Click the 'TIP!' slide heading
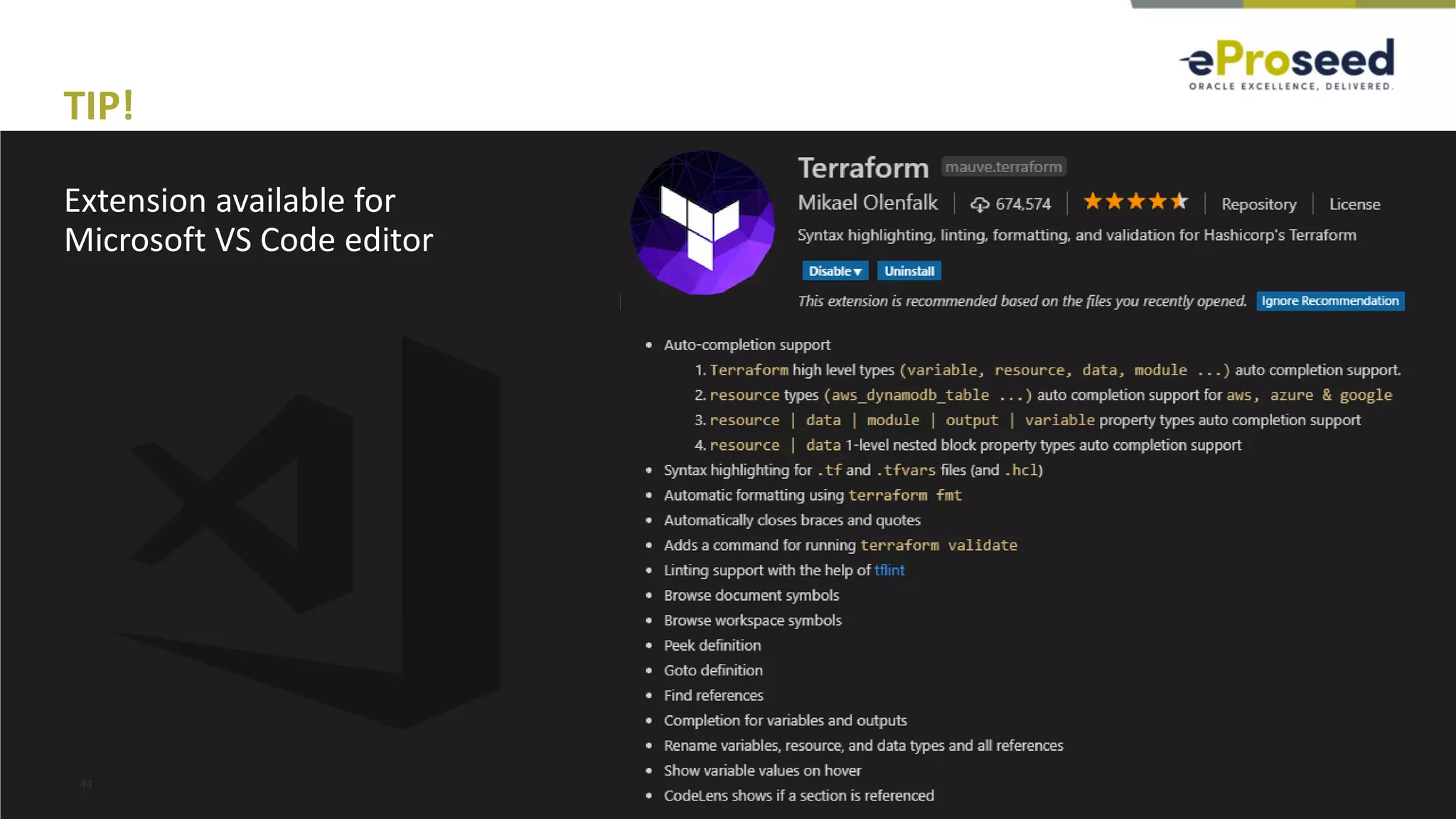Screen dimensions: 1456x819 (x=99, y=105)
